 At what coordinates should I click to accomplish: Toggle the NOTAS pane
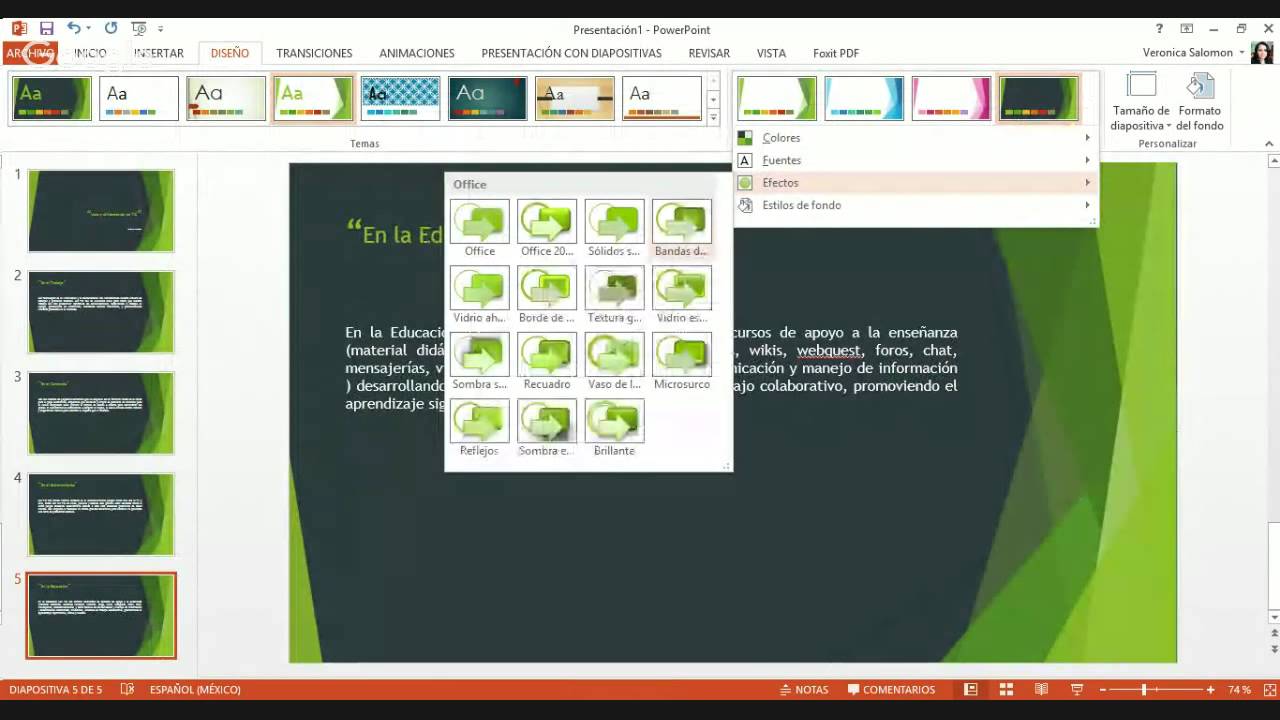803,689
